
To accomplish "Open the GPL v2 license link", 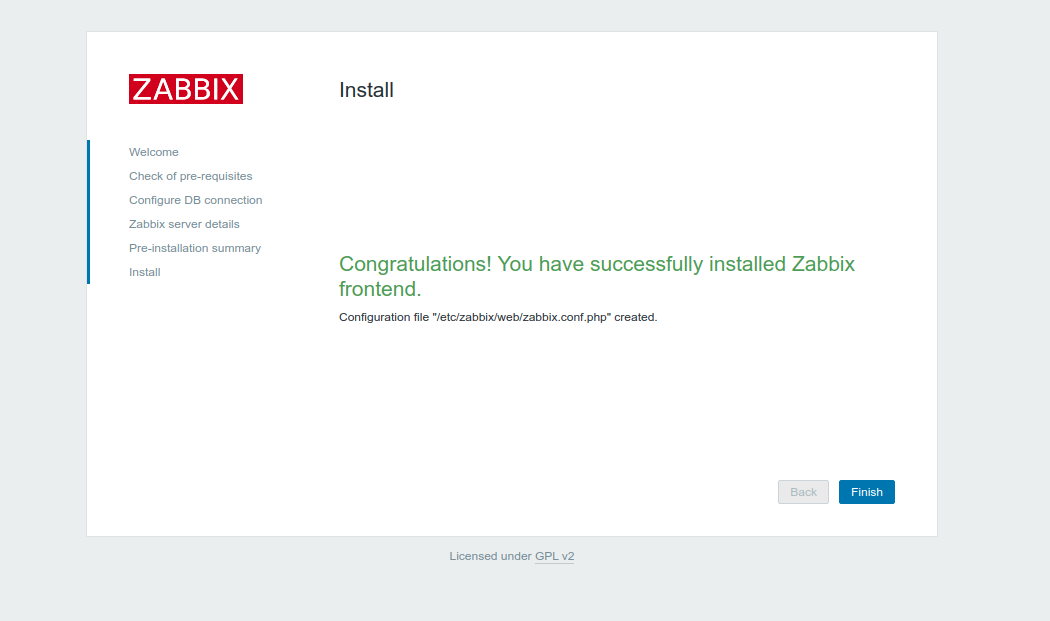I will tap(554, 557).
